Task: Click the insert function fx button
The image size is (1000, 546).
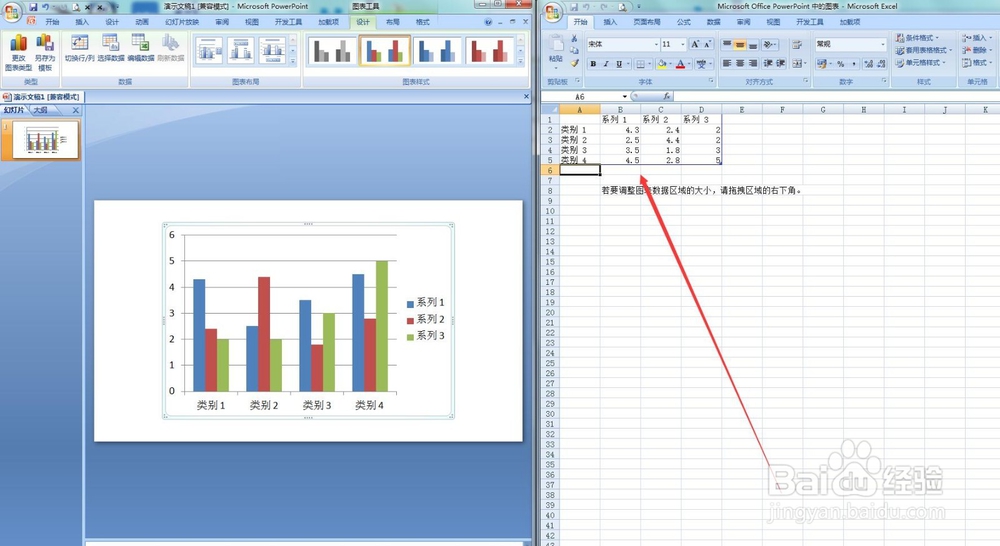Action: (666, 96)
